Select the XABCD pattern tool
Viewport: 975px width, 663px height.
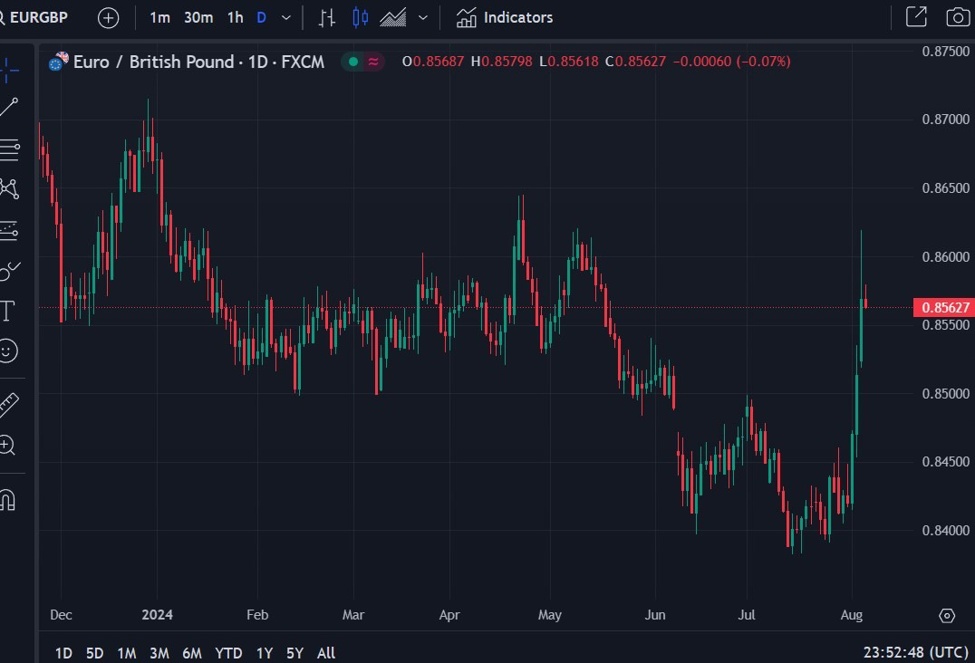(8, 188)
